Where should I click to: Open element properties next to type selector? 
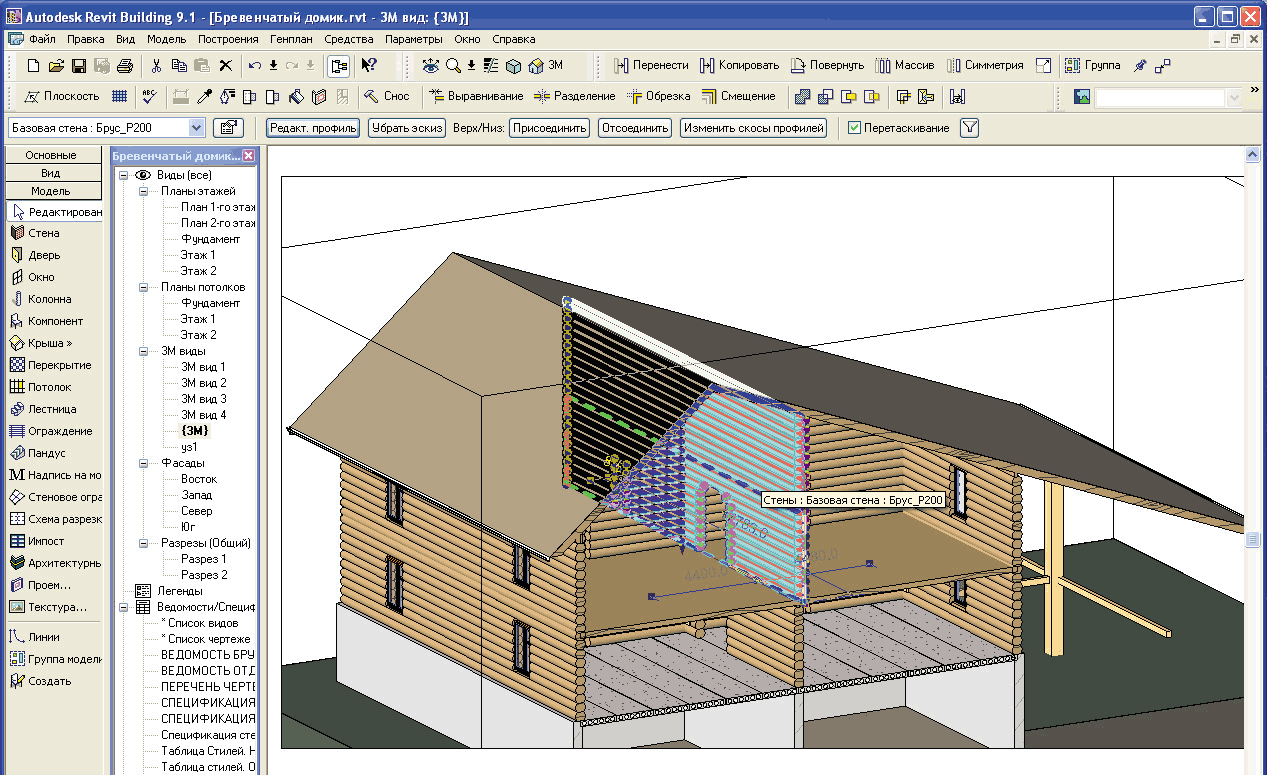click(x=228, y=128)
